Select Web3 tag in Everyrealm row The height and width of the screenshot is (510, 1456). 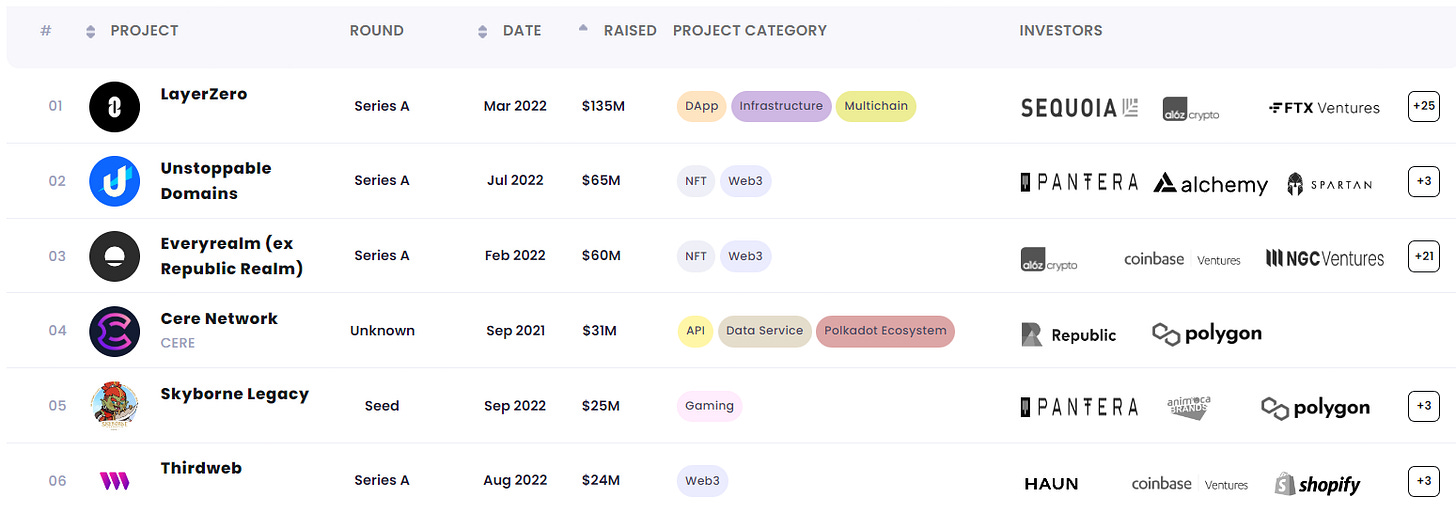click(745, 256)
